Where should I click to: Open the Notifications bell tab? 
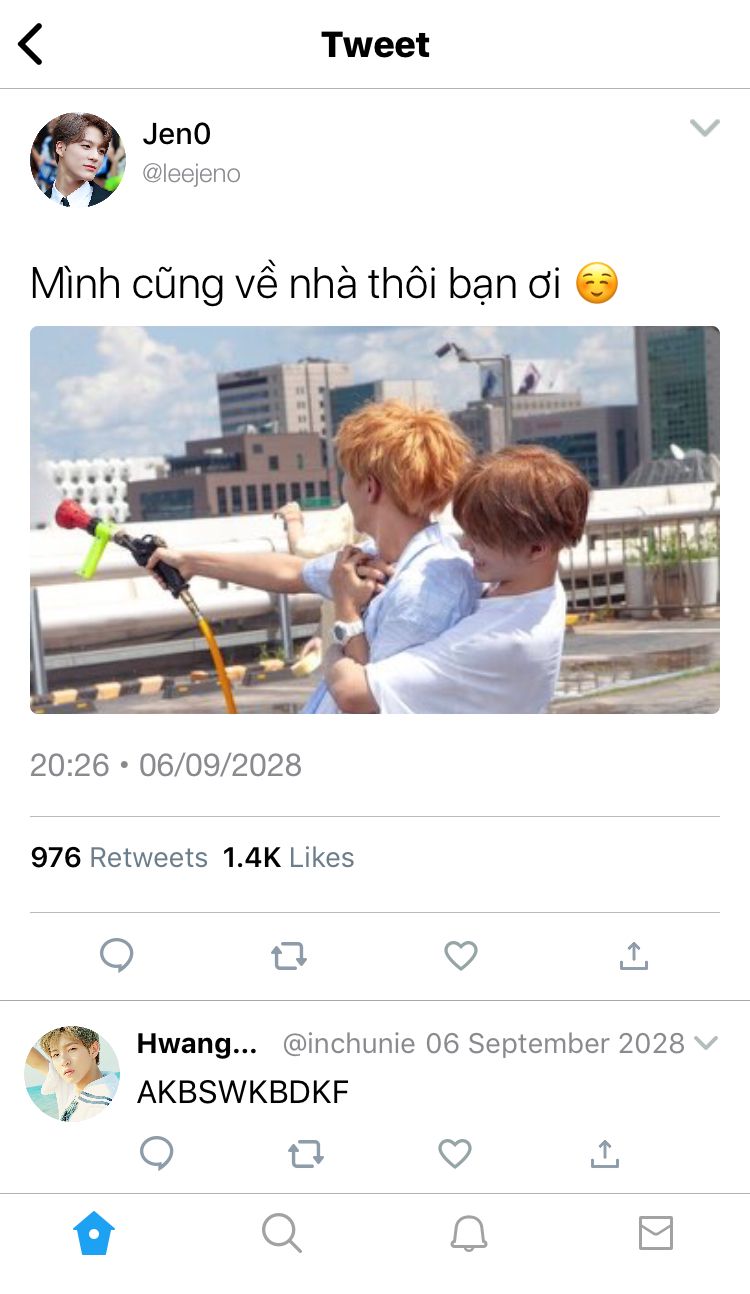468,1234
